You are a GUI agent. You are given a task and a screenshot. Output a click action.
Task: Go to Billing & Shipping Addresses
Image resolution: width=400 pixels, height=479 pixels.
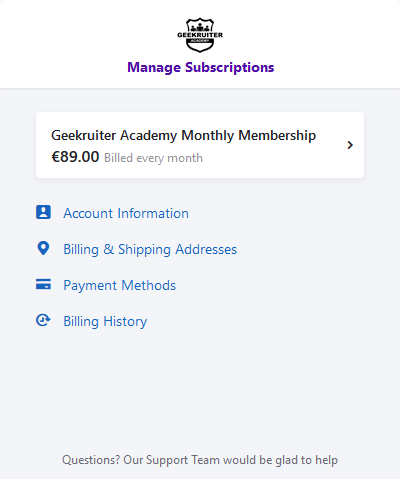point(150,250)
